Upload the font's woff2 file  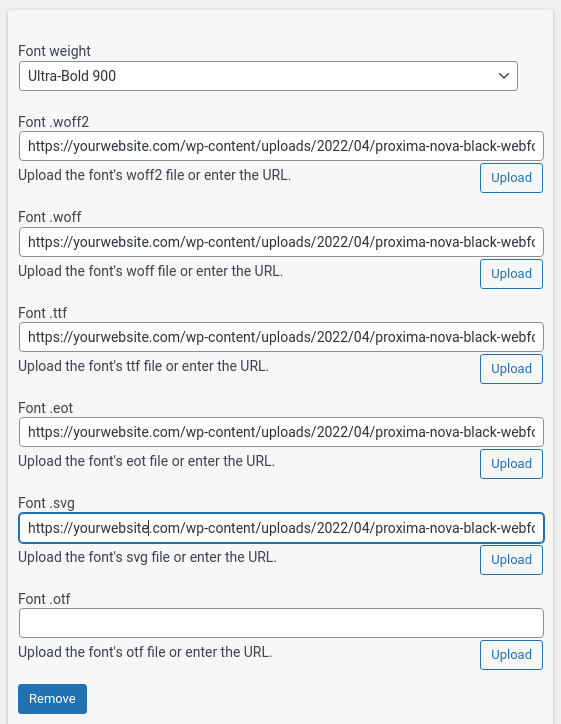coord(511,178)
